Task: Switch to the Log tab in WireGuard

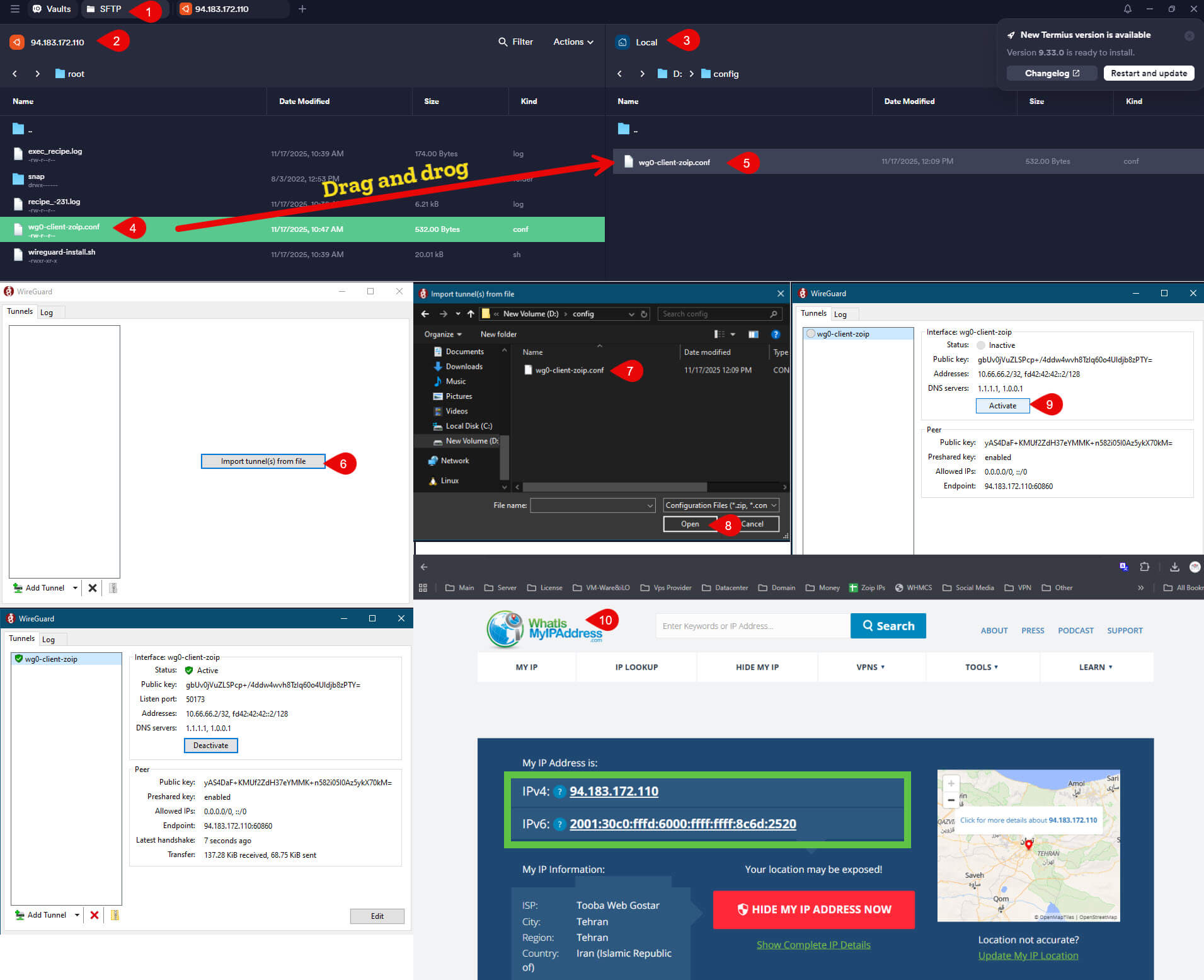Action: (48, 312)
